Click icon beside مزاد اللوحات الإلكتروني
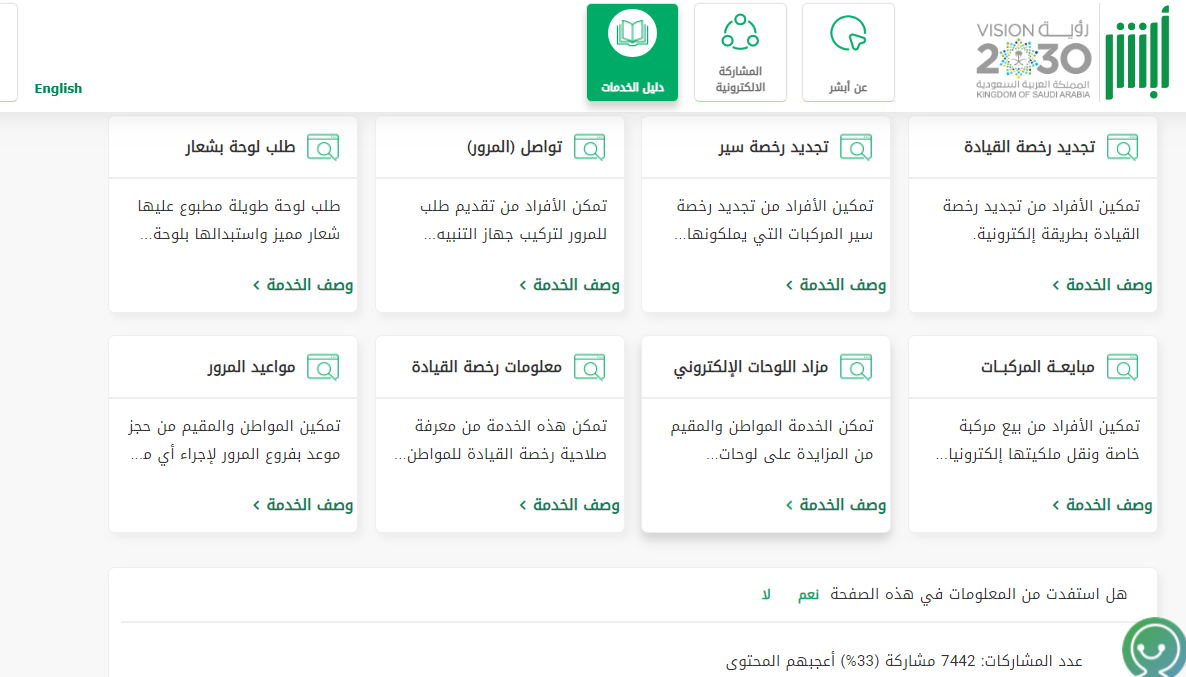 coord(856,367)
